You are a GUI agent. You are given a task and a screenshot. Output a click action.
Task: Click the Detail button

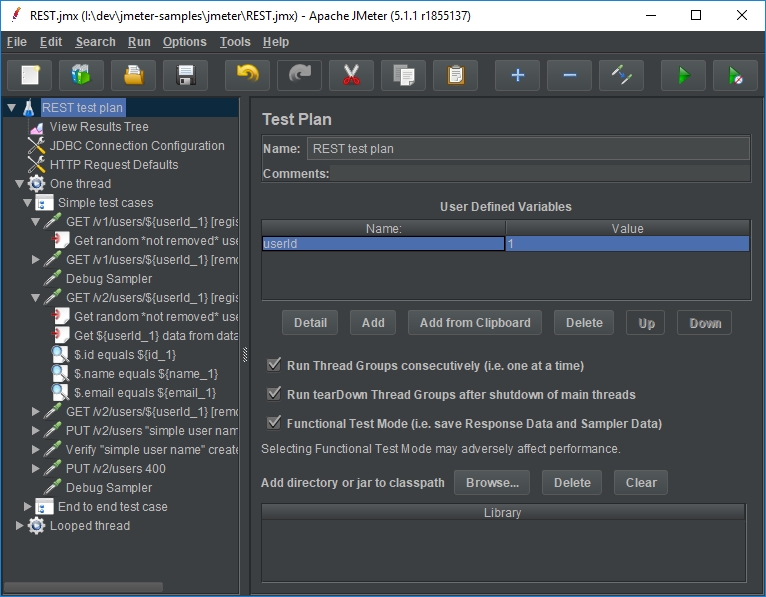(310, 322)
